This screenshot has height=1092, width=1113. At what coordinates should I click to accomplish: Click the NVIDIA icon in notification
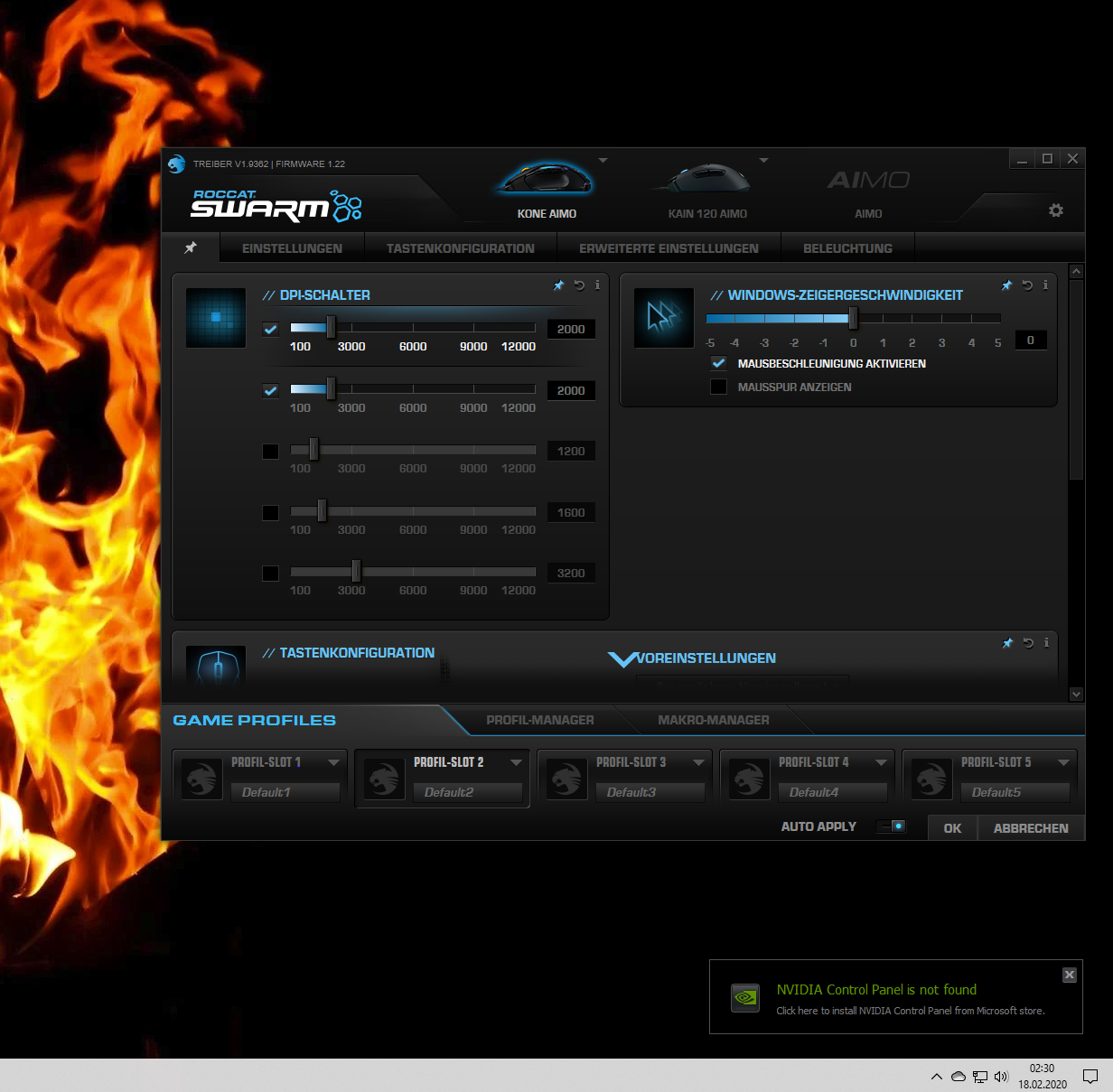(x=745, y=997)
